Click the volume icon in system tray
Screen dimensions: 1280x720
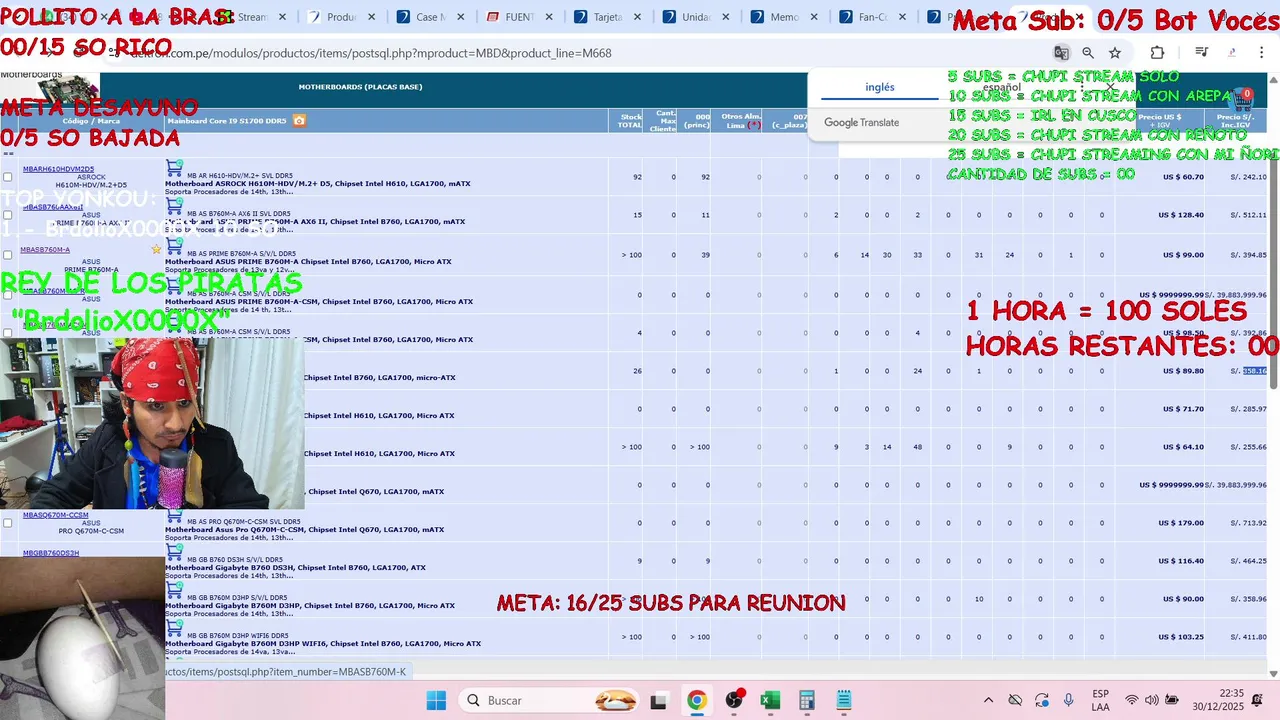pos(1152,700)
